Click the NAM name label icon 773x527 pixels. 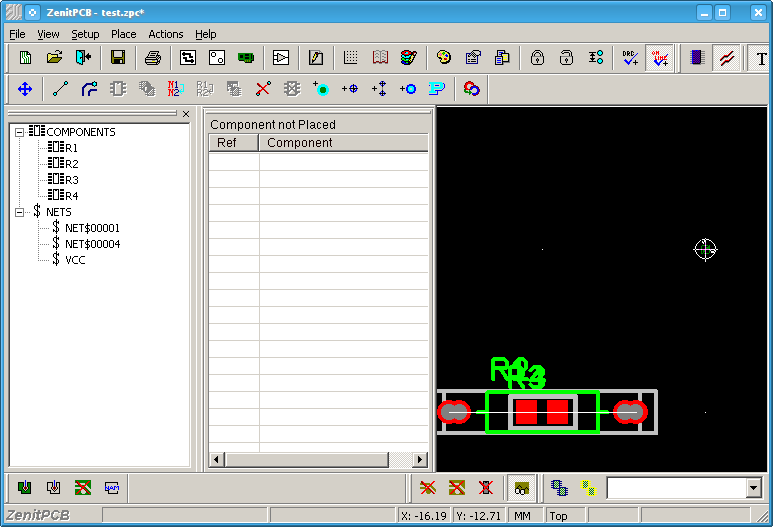[112, 488]
